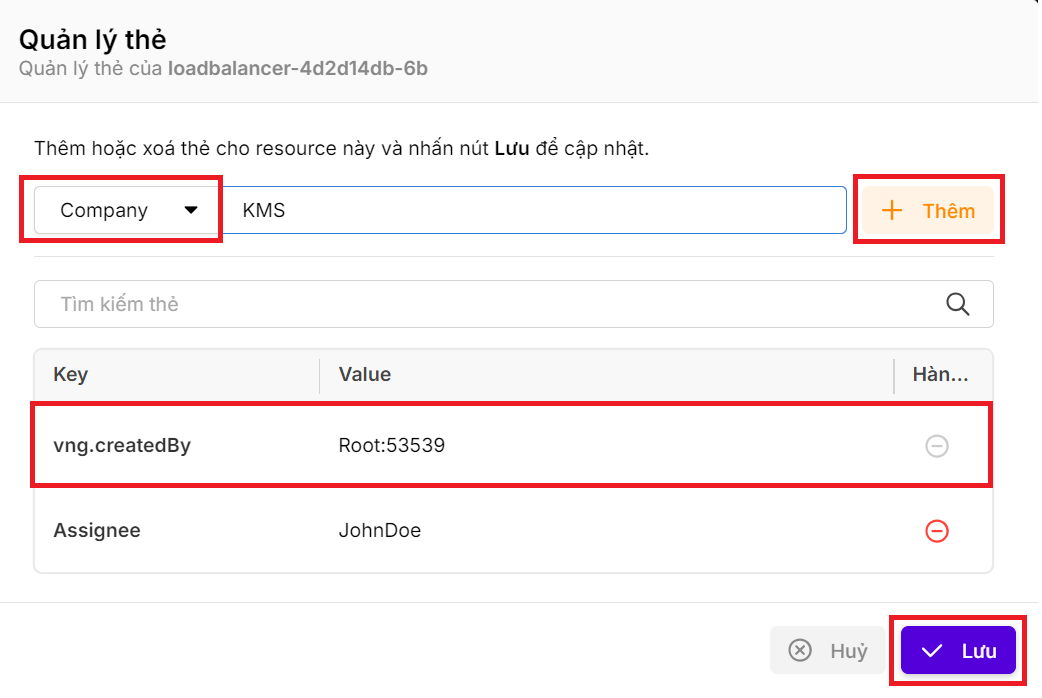The height and width of the screenshot is (698, 1042).
Task: Select the Assignee key cell
Action: pyautogui.click(x=97, y=531)
